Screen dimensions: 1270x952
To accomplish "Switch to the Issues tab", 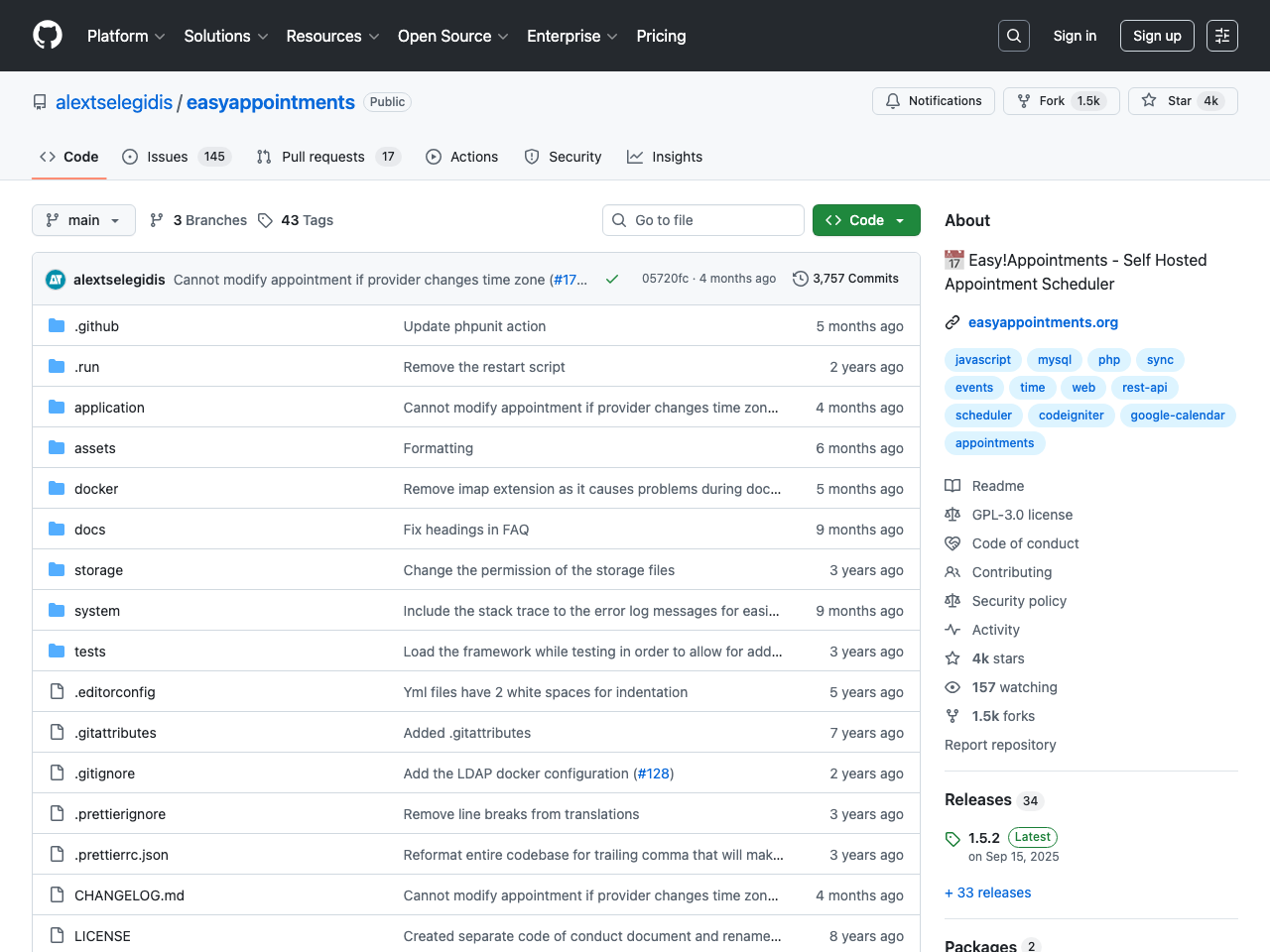I will click(176, 157).
